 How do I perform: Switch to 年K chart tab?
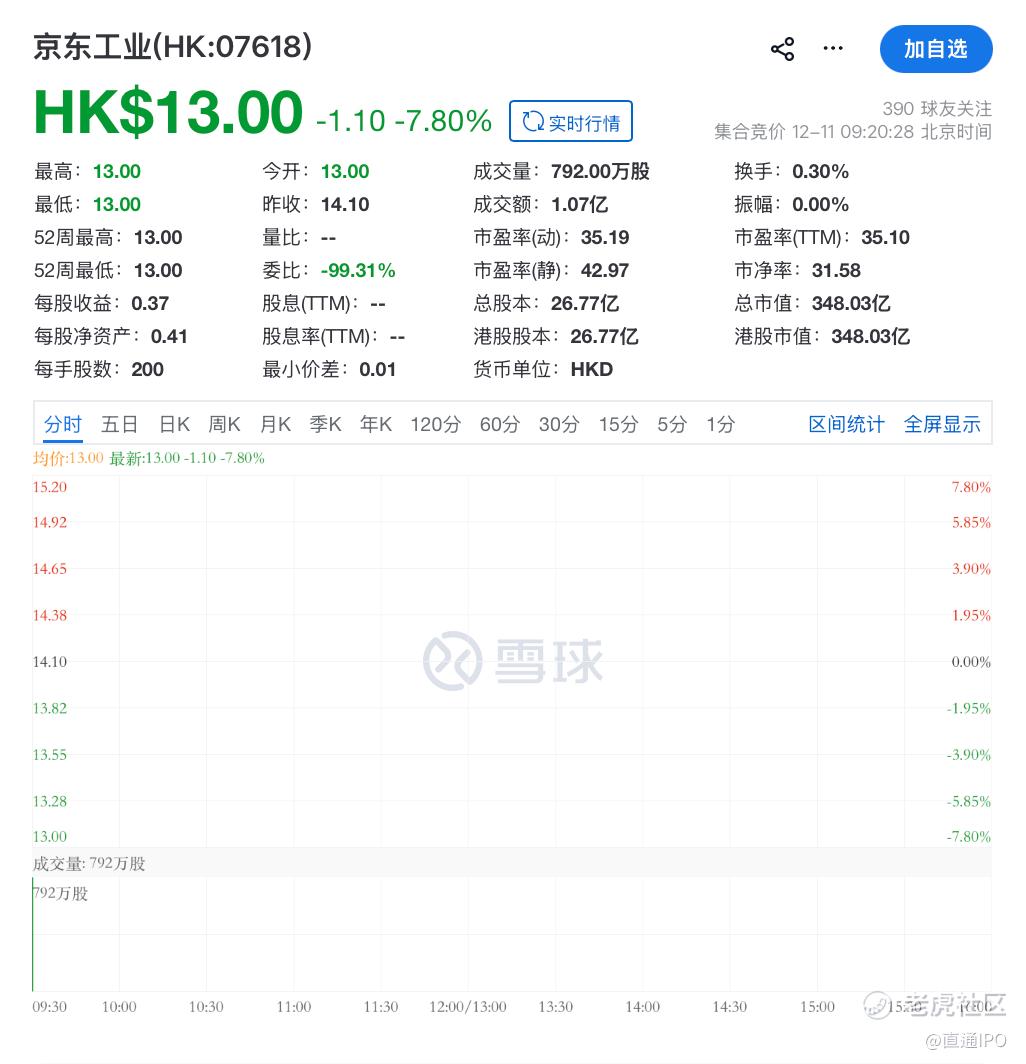click(x=376, y=424)
